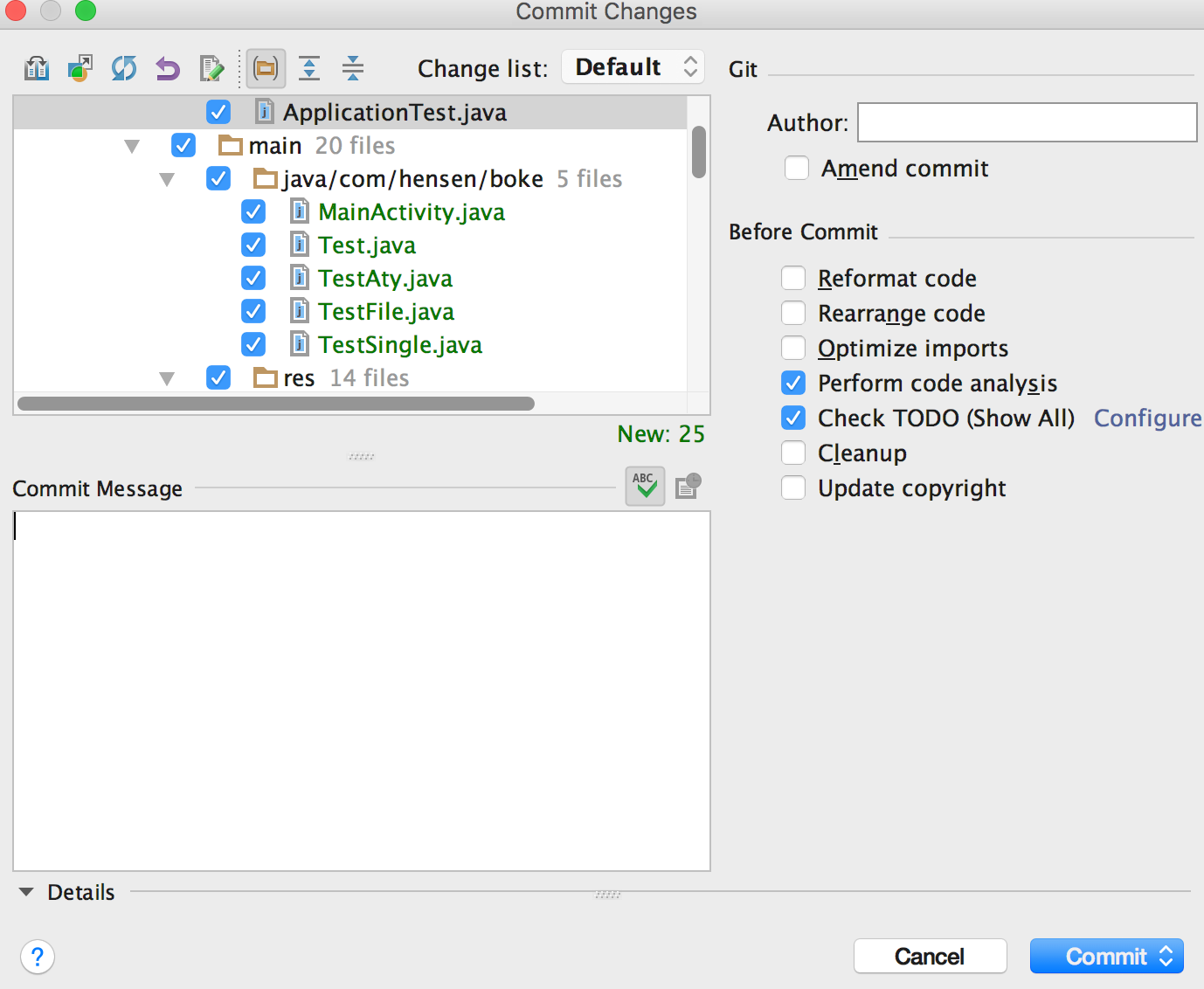Screen dimensions: 1204x989
Task: Click the main folder icon
Action: 231,145
